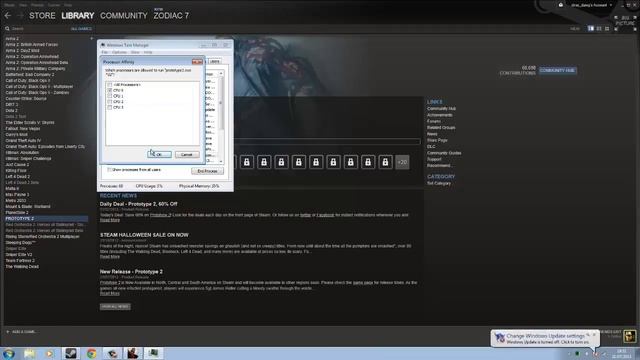Open Windows Explorer folder on taskbar

tap(29, 353)
